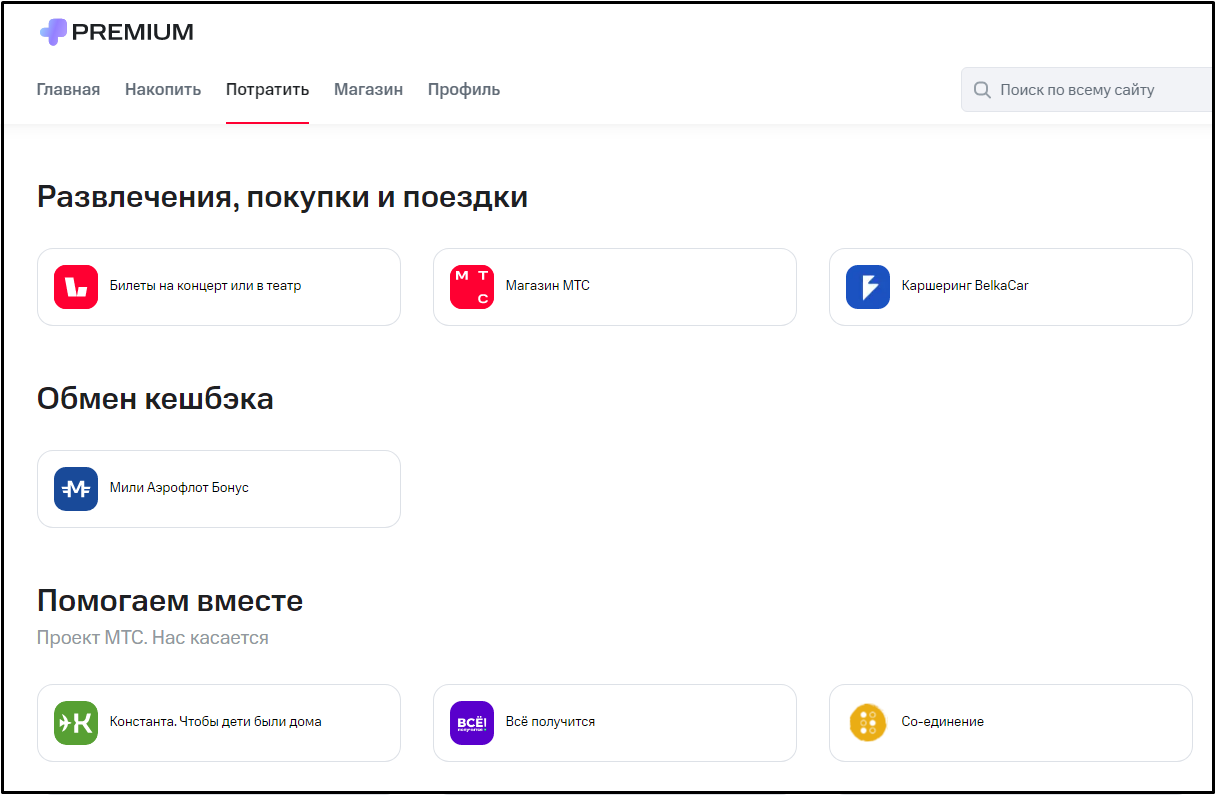Click the green Константа icon
Viewport: 1215px width, 795px height.
pos(76,723)
